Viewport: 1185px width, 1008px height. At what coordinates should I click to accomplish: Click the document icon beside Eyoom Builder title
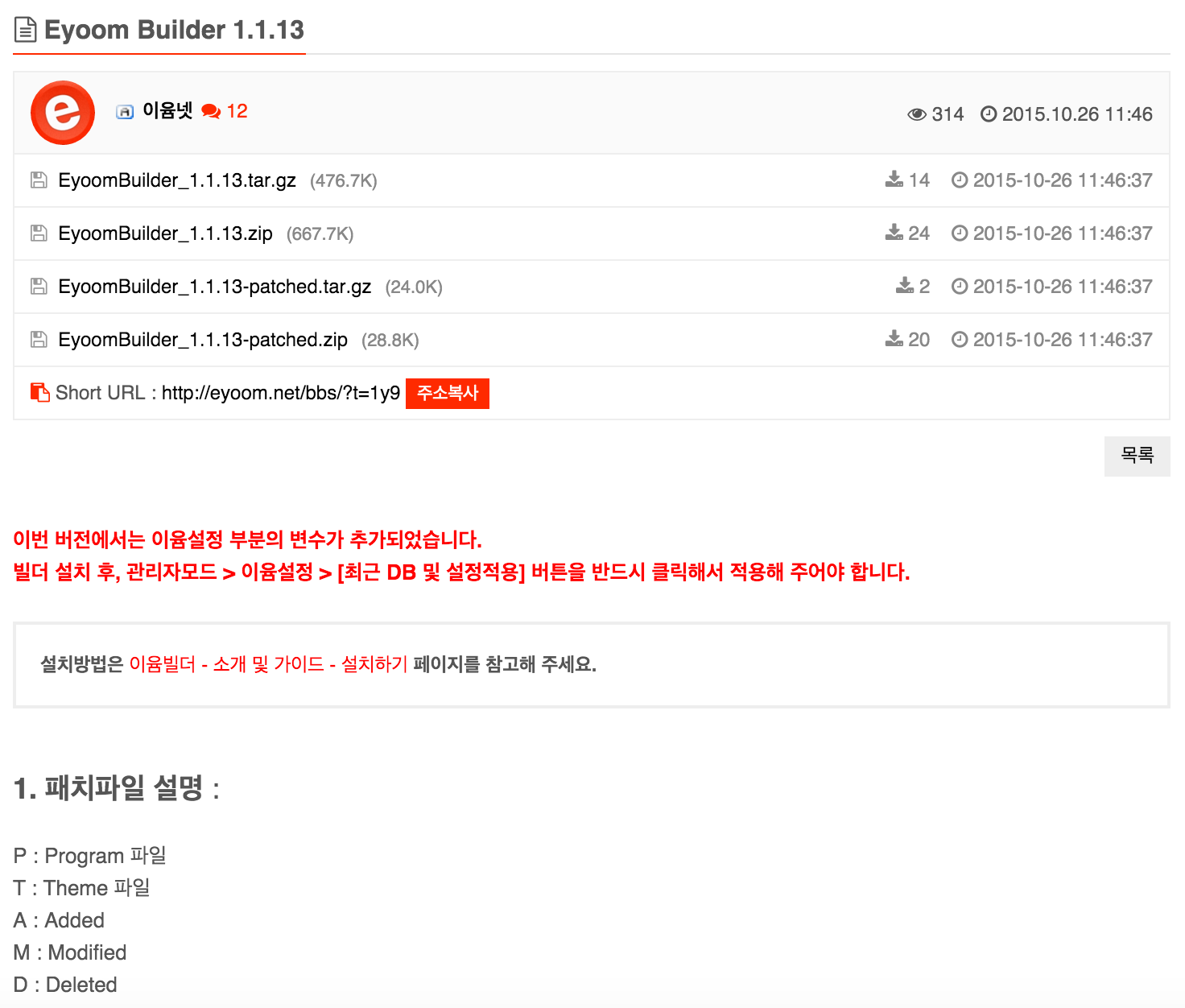point(26,31)
